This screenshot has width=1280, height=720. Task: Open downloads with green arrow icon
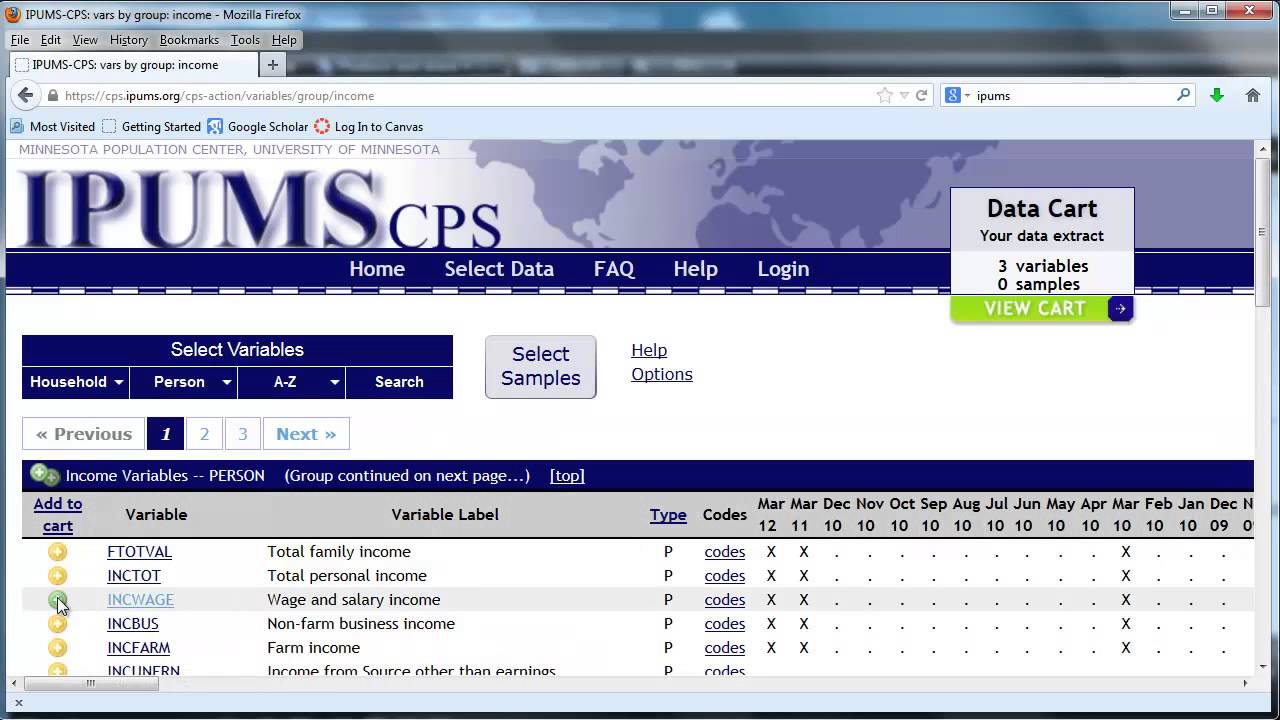pyautogui.click(x=1217, y=96)
